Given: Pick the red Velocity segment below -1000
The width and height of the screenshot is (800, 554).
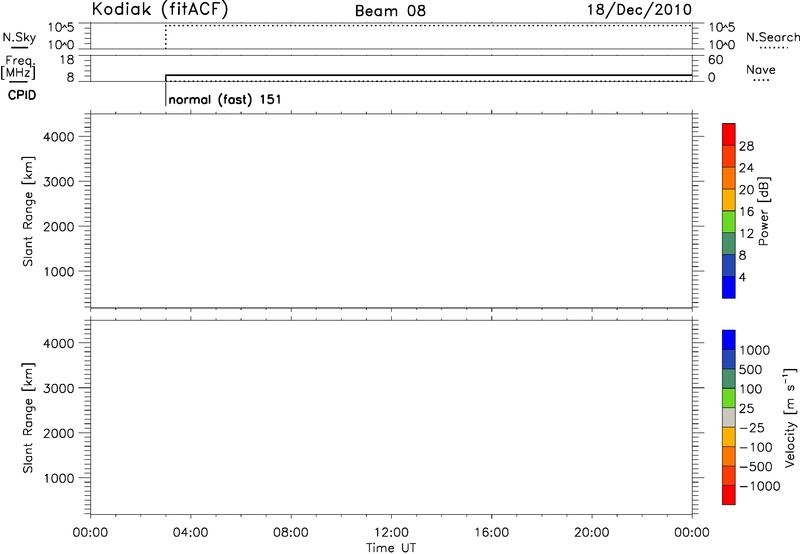Looking at the screenshot, I should (729, 495).
